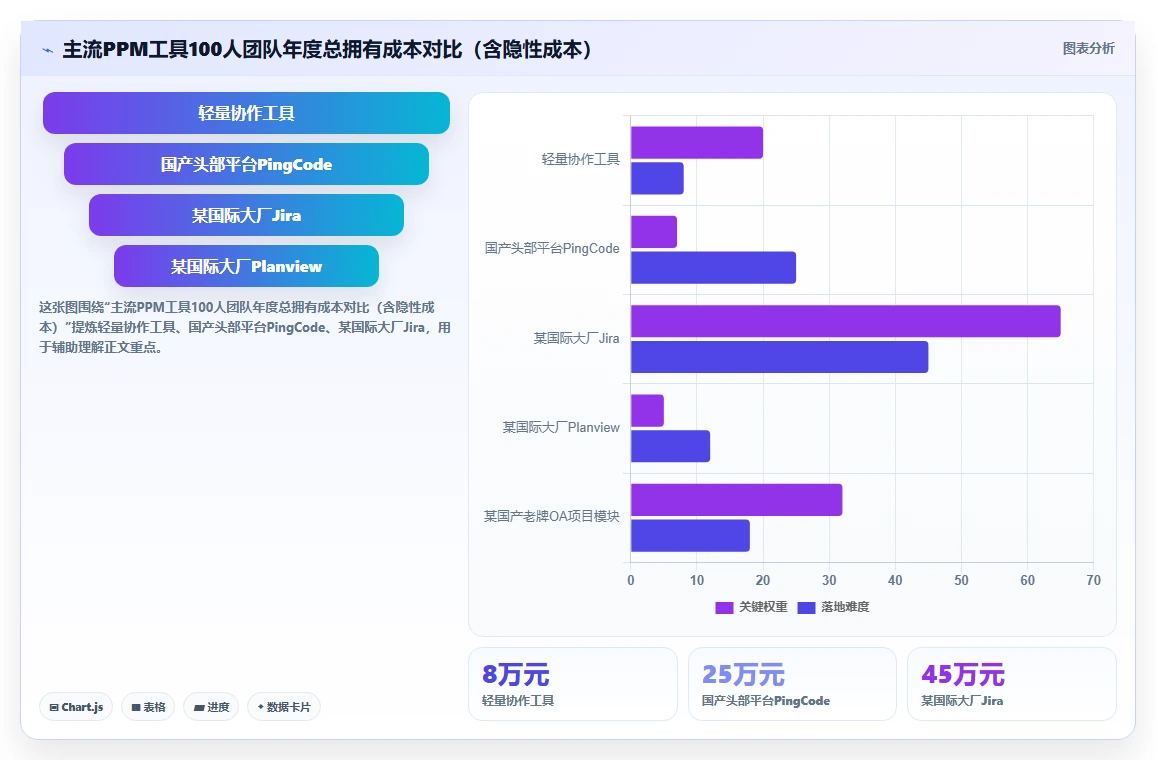Click the 某国际大厂Jira y-axis label

[x=577, y=338]
